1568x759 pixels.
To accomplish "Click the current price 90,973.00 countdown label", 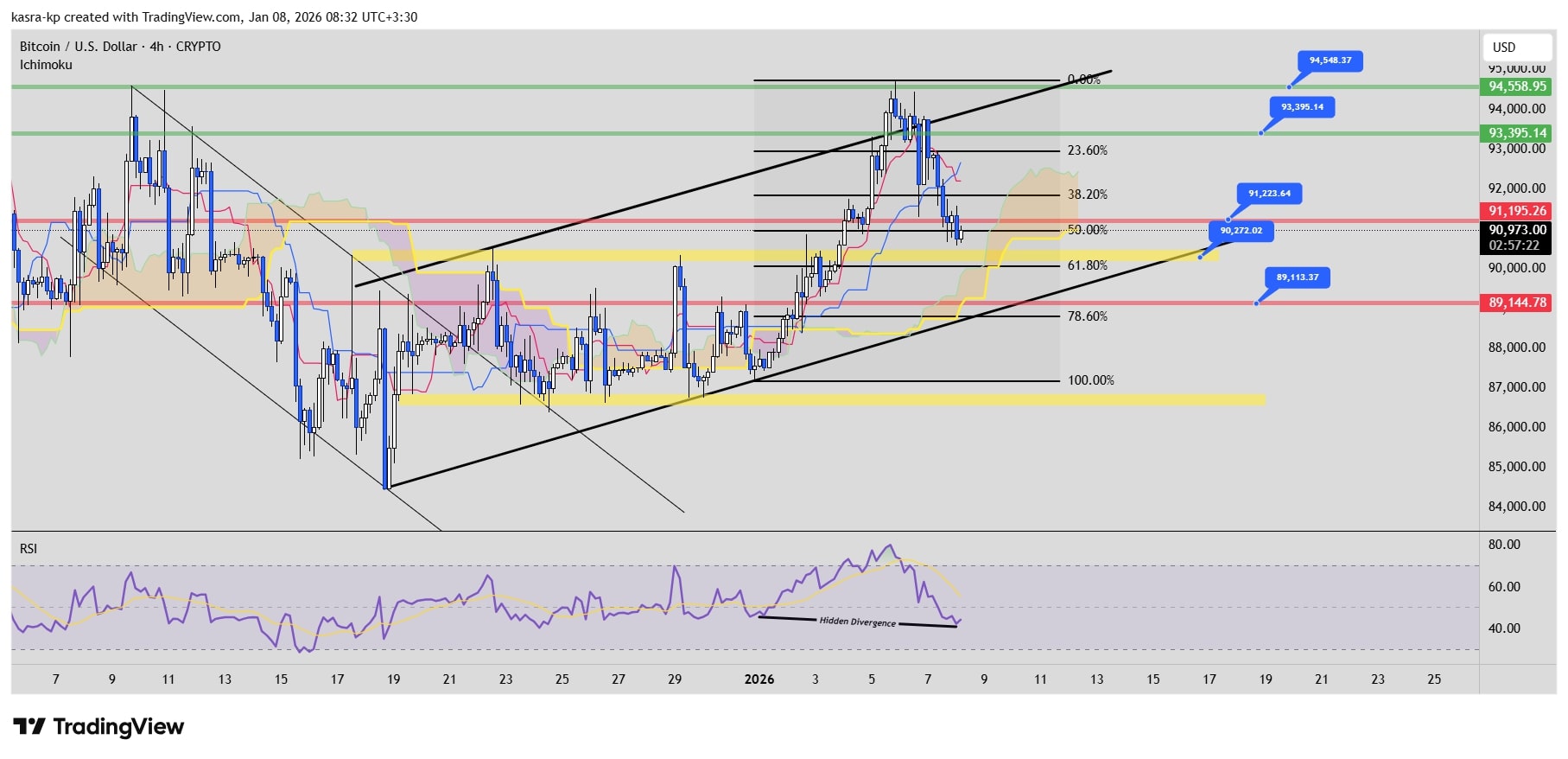I will coord(1516,238).
